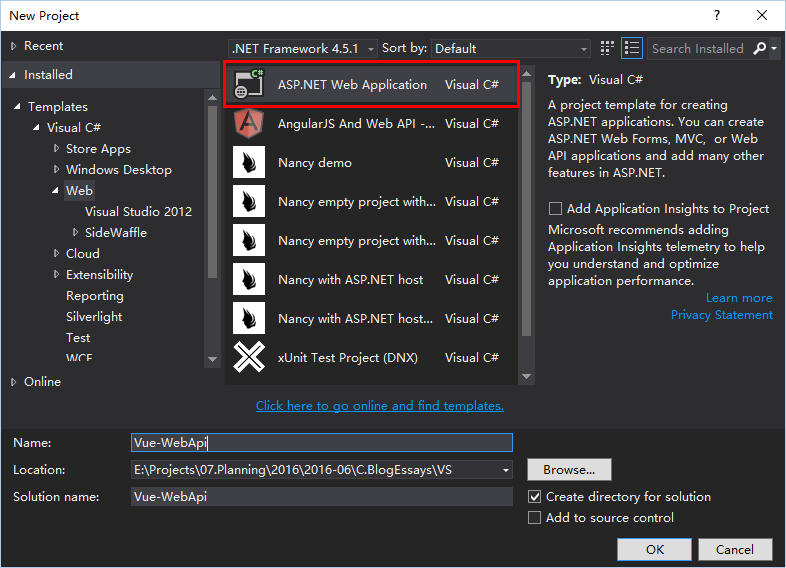The height and width of the screenshot is (568, 786).
Task: Expand the Extensibility node
Action: pos(56,274)
